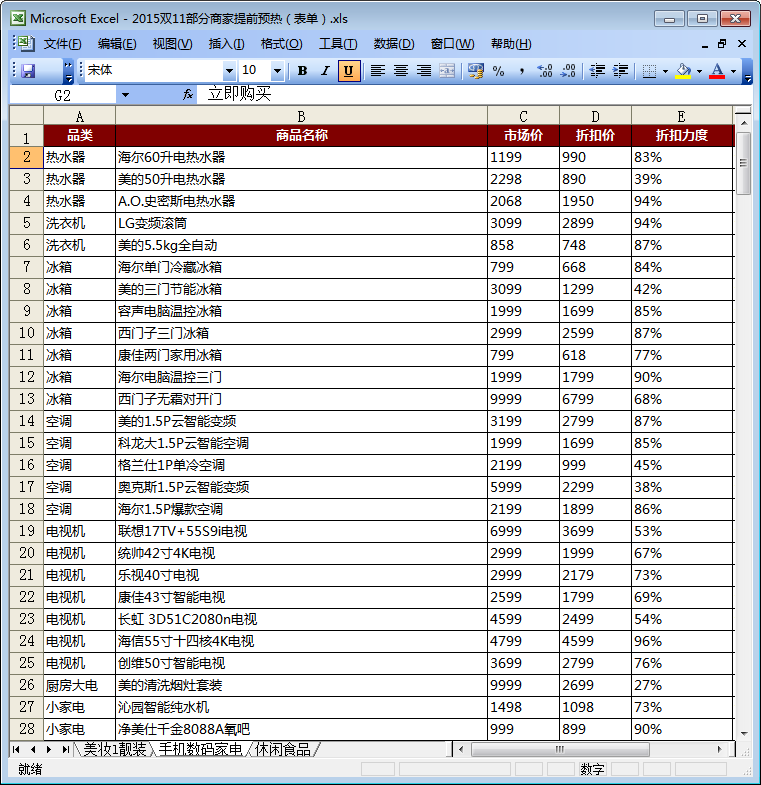Apply Currency style format
The image size is (761, 785).
click(x=475, y=71)
